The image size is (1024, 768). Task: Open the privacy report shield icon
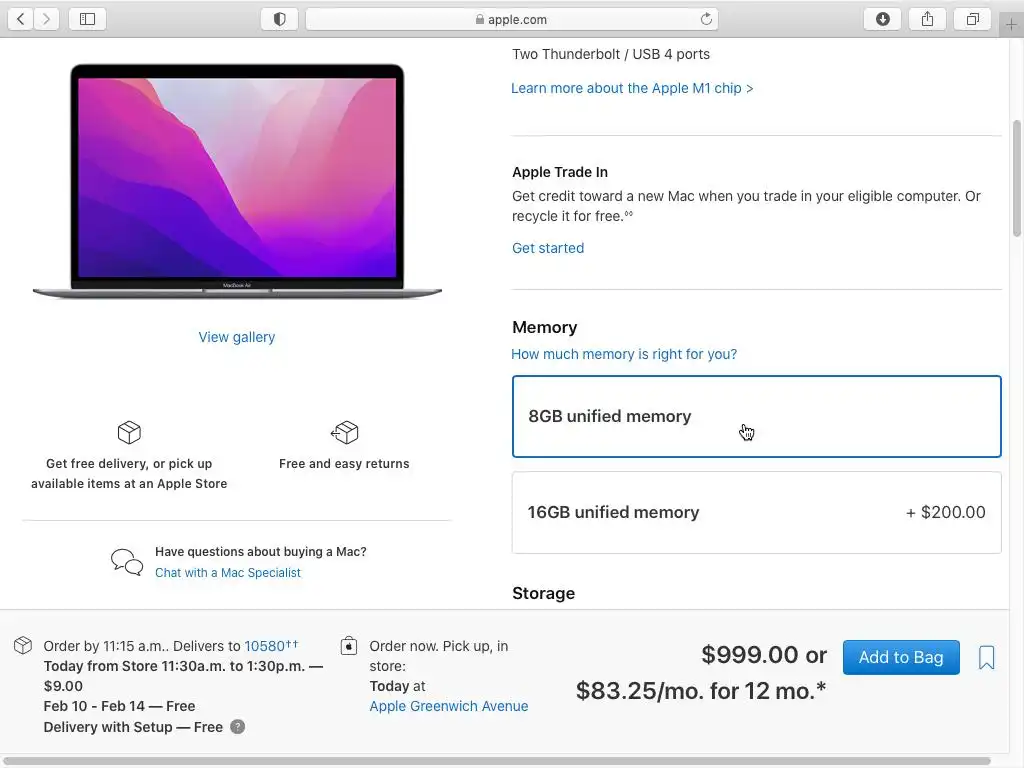tap(280, 19)
